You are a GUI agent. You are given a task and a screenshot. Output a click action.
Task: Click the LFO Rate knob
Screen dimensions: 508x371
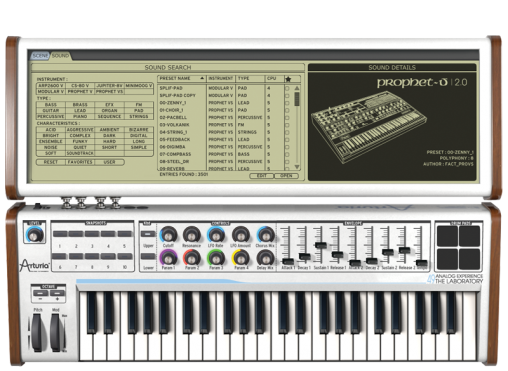pyautogui.click(x=216, y=235)
